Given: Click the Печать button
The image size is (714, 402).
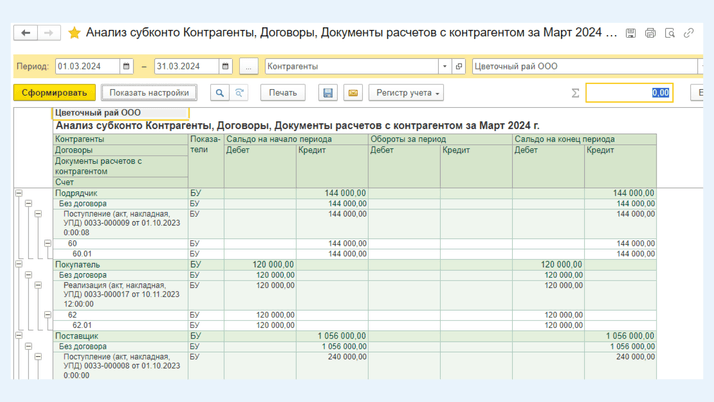Looking at the screenshot, I should pos(283,93).
